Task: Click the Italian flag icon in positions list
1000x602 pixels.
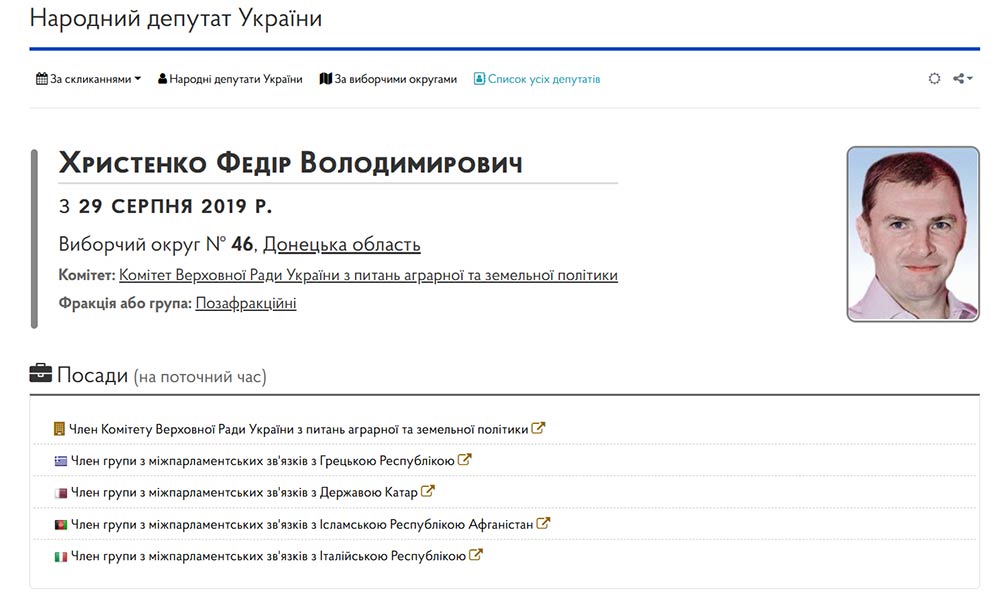Action: [x=60, y=555]
